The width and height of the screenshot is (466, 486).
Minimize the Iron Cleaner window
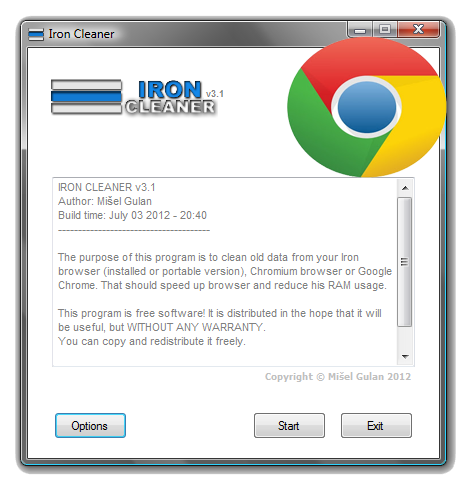[360, 30]
